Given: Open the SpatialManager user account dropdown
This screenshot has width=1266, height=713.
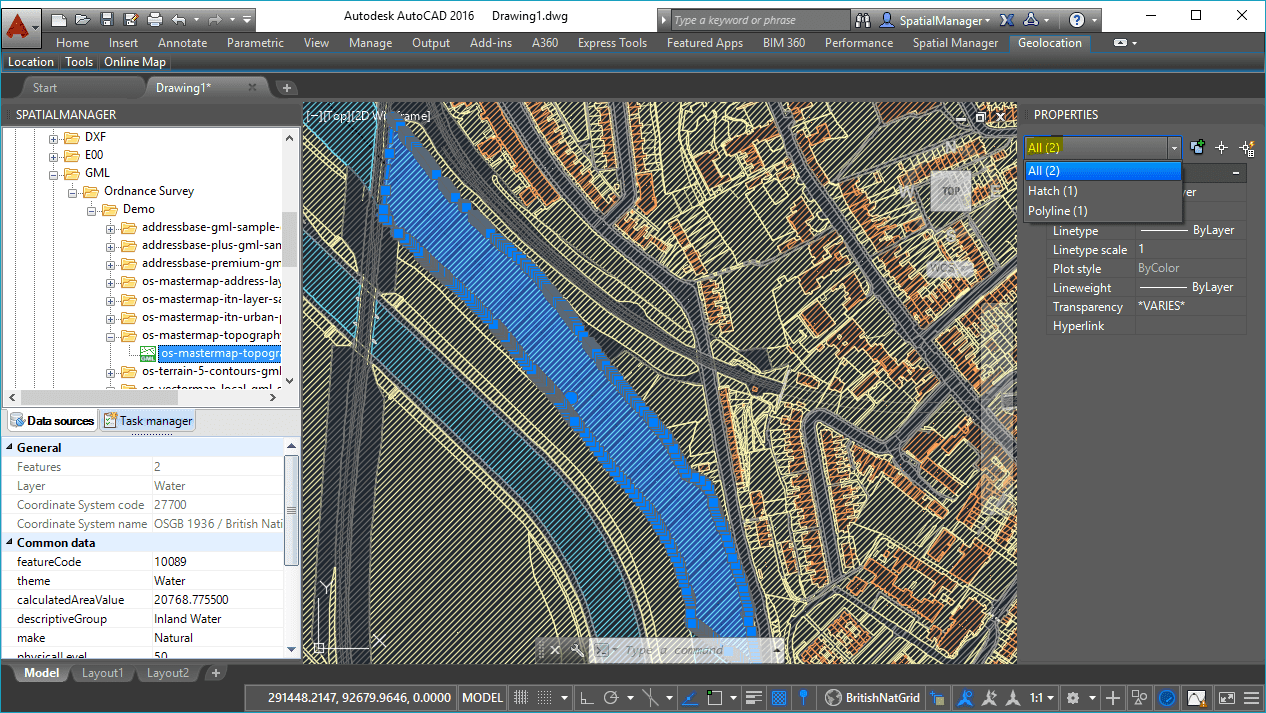Looking at the screenshot, I should [935, 20].
